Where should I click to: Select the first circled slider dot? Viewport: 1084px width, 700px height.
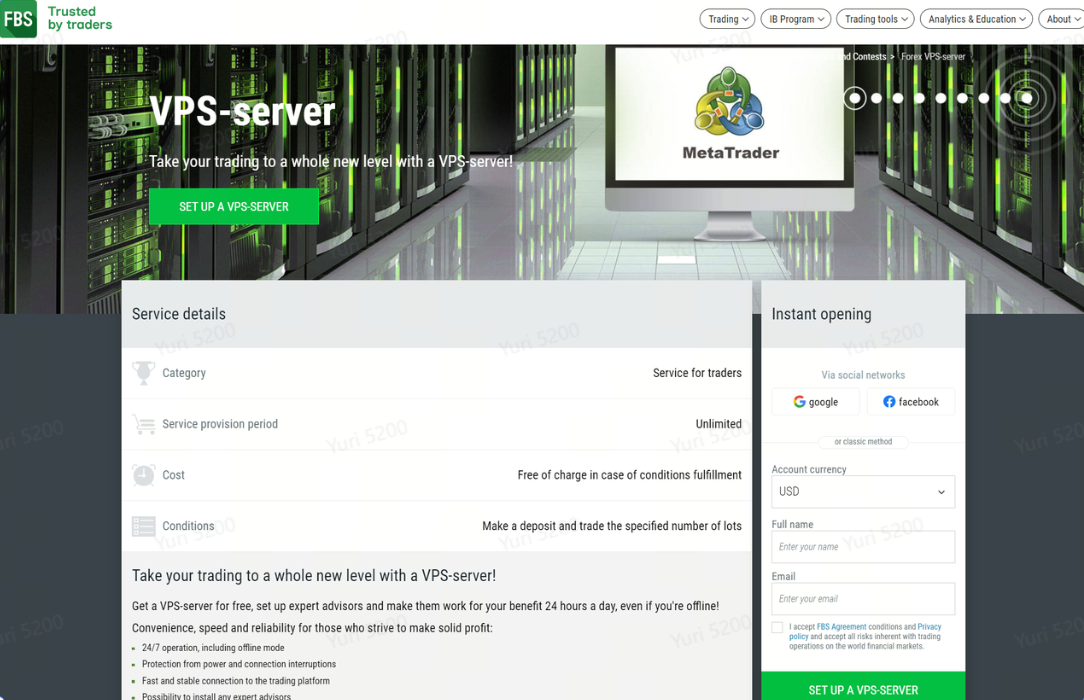854,98
